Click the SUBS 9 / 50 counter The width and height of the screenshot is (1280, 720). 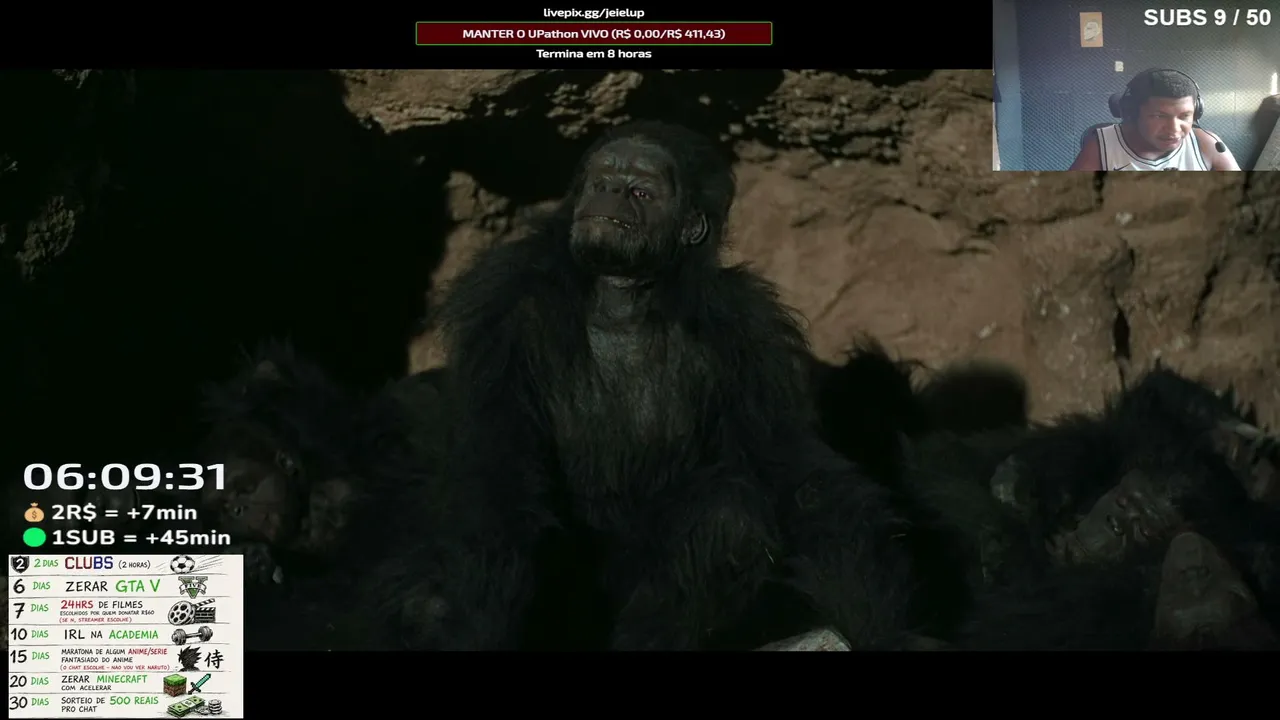[x=1207, y=18]
